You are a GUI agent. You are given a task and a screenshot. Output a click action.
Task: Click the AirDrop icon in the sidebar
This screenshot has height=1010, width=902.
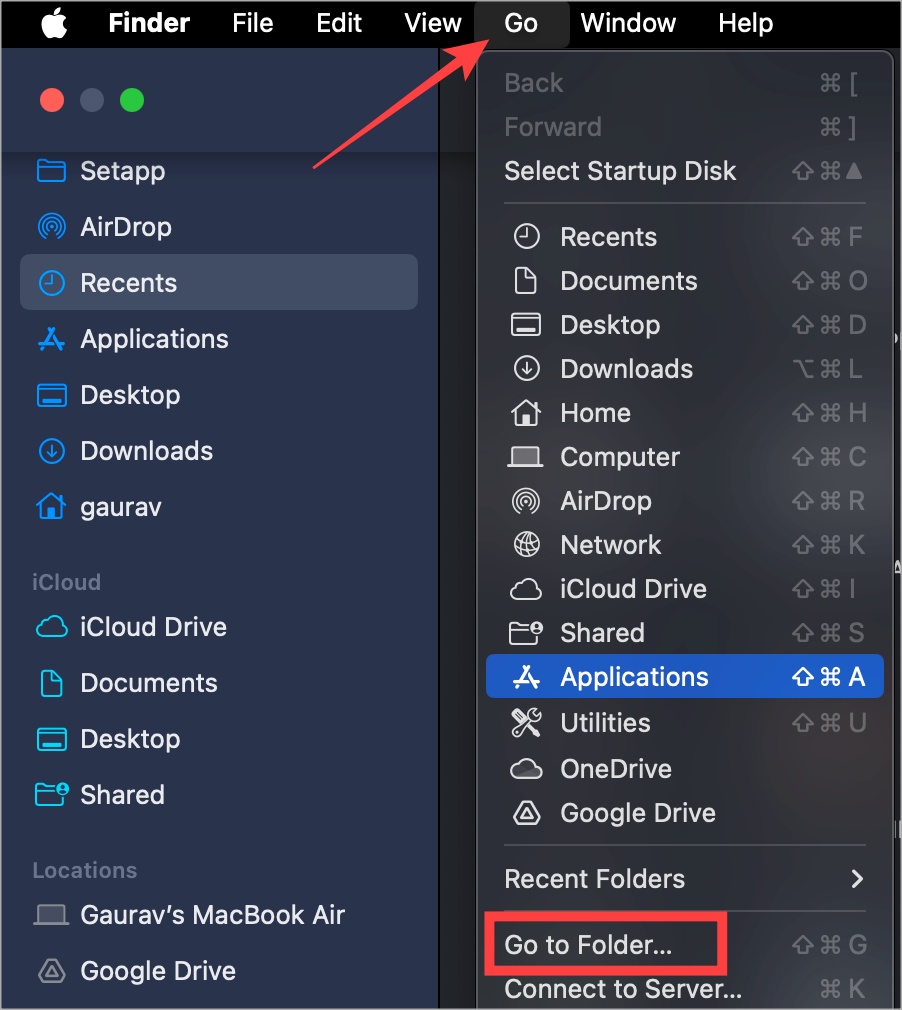52,227
